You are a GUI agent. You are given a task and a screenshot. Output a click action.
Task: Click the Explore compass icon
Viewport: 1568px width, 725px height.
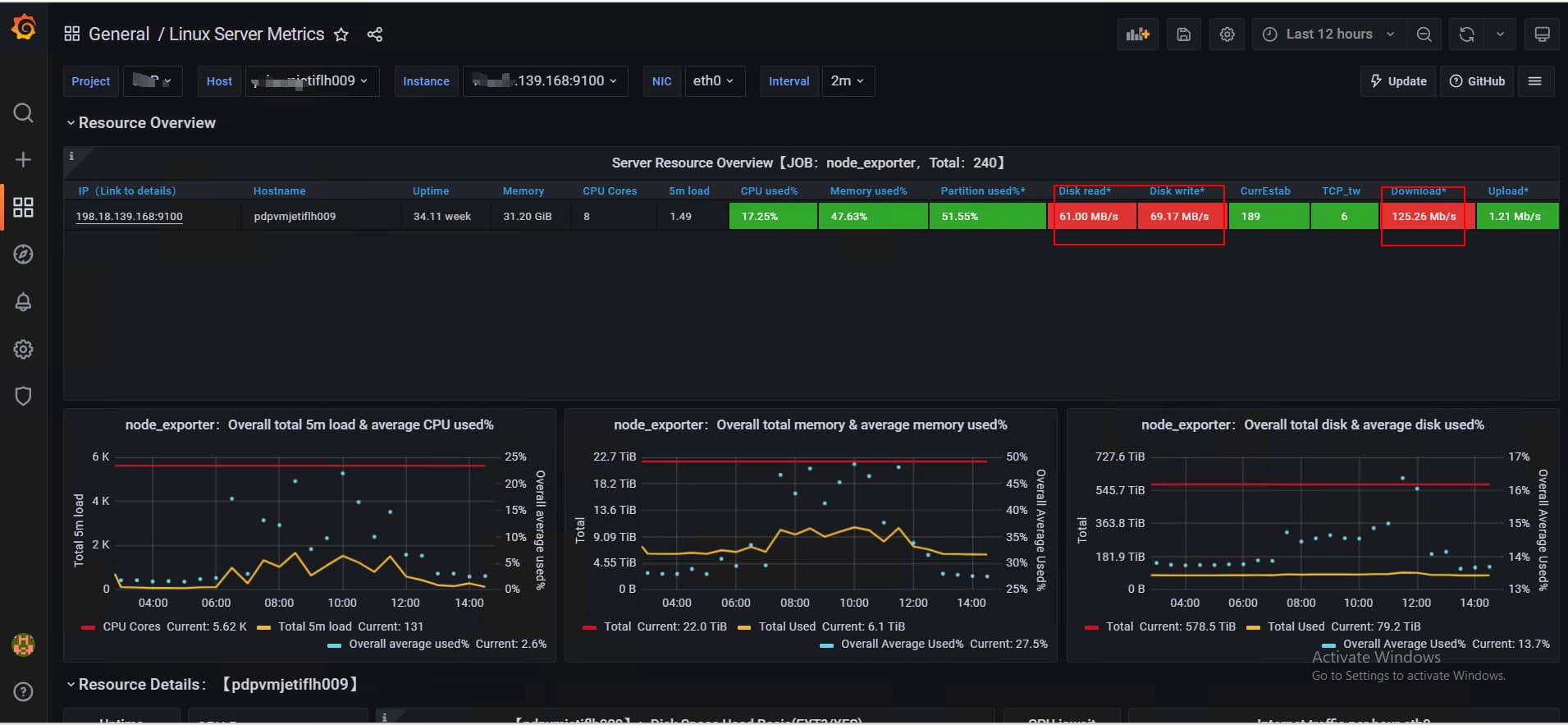23,255
